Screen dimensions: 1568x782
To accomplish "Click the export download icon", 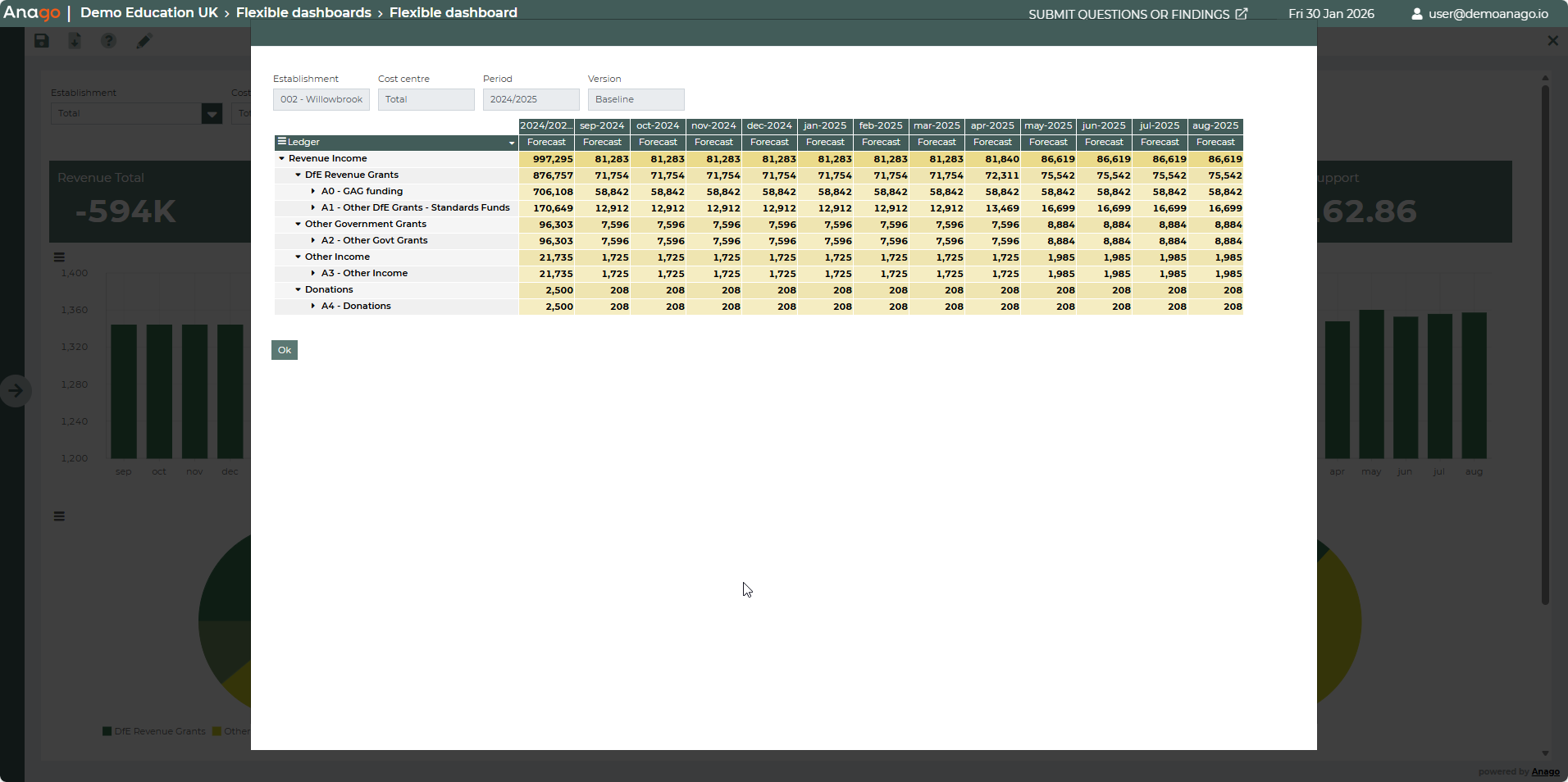I will pyautogui.click(x=75, y=41).
